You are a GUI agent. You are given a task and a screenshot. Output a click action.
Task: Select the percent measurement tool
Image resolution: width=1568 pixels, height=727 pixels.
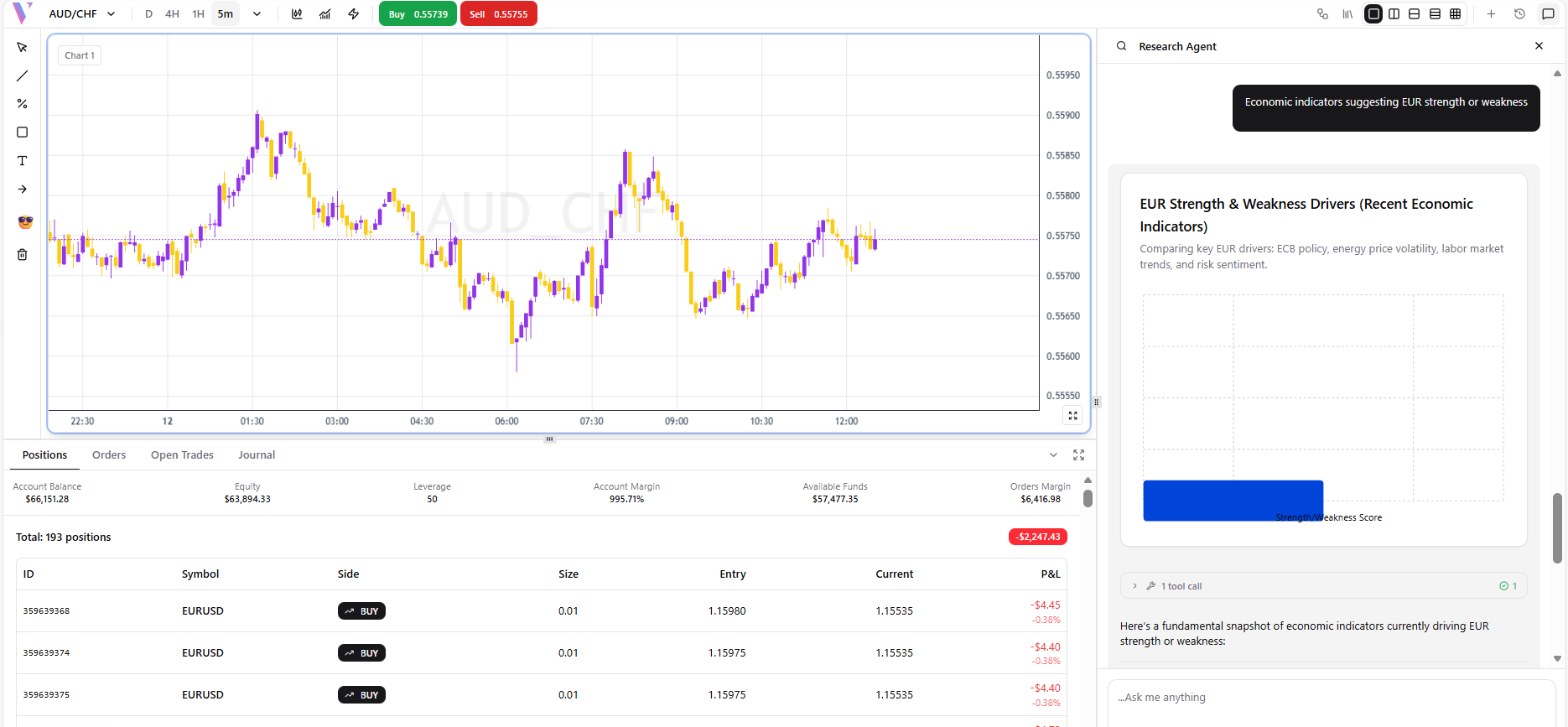click(x=23, y=104)
